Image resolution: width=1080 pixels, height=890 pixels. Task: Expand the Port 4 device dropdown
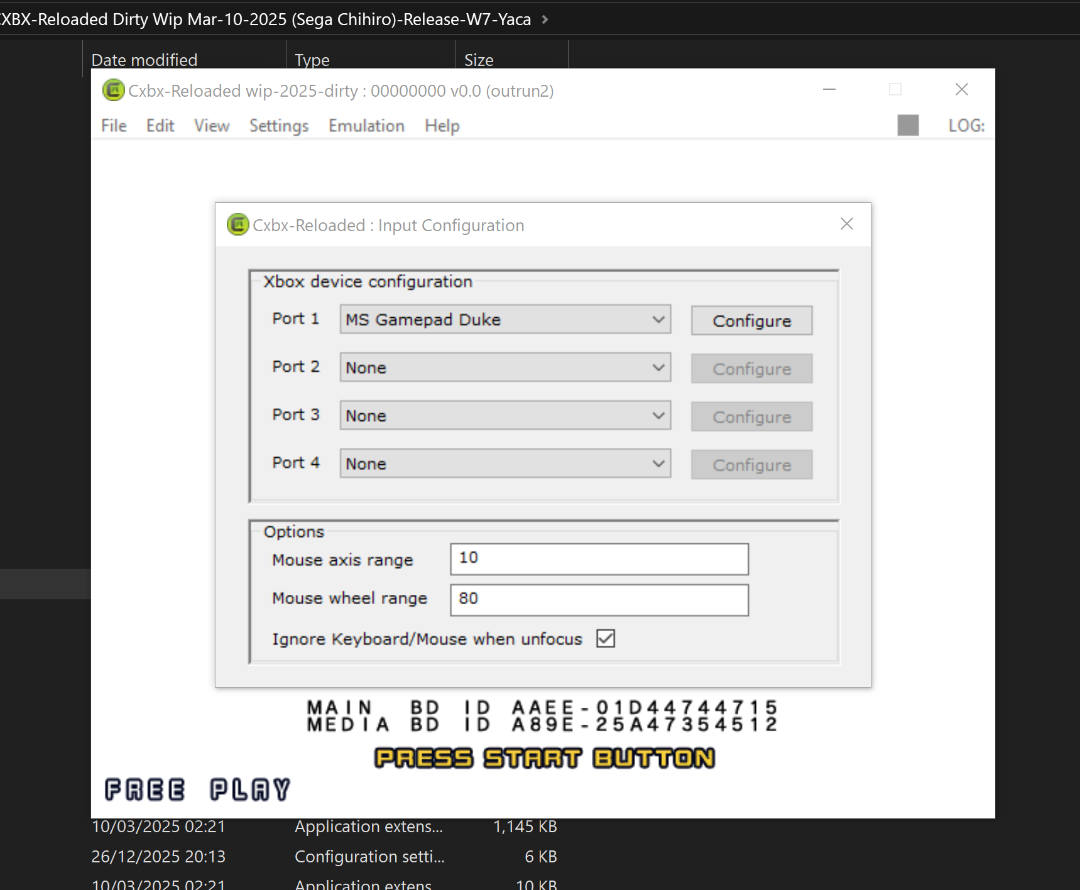click(x=505, y=464)
